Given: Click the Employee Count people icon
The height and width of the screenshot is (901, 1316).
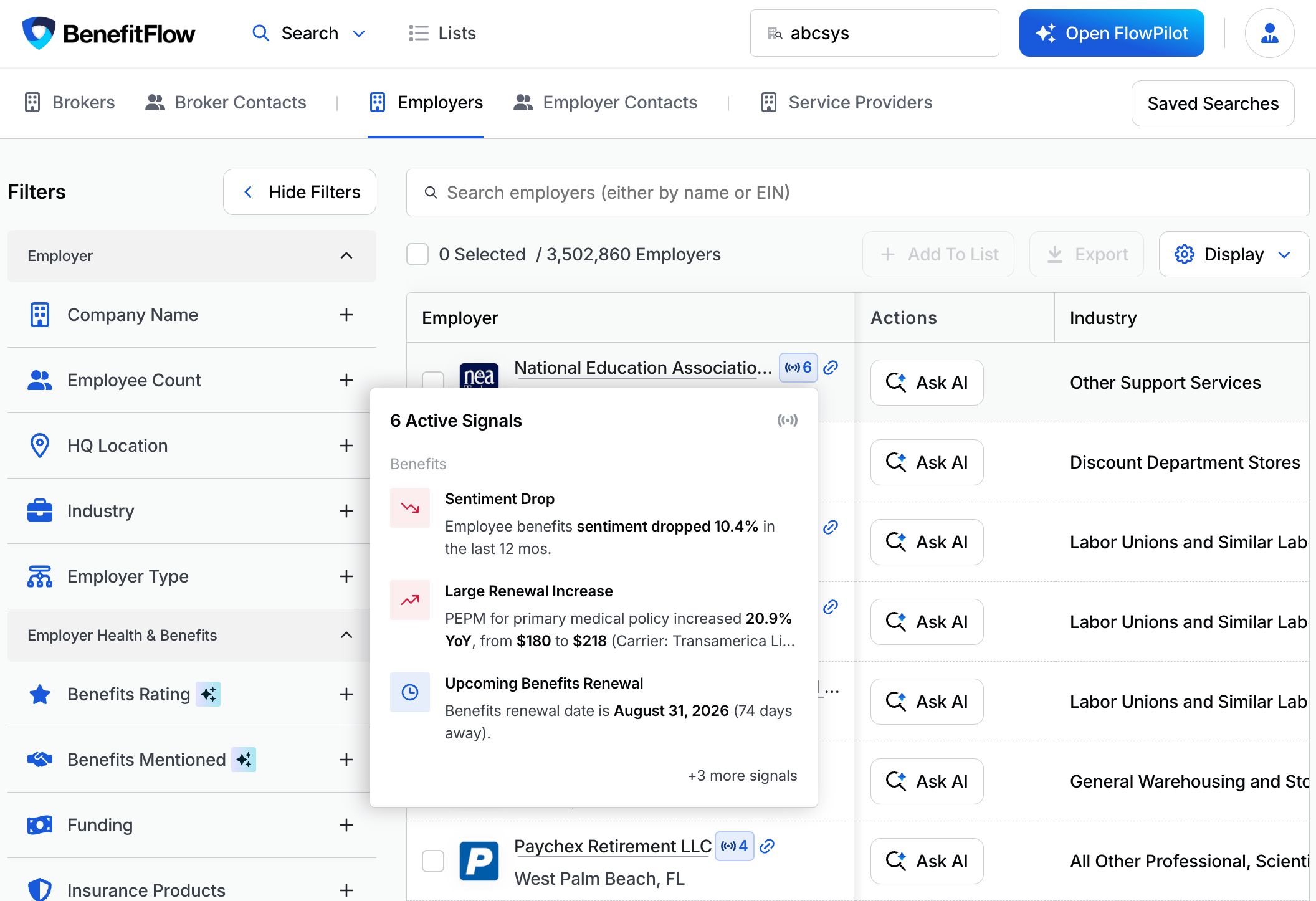Looking at the screenshot, I should click(x=40, y=380).
